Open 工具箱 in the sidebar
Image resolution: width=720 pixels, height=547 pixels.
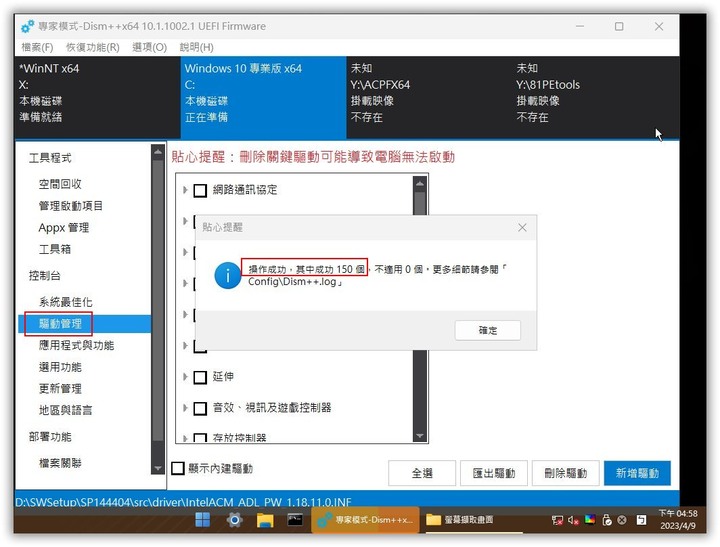(55, 249)
